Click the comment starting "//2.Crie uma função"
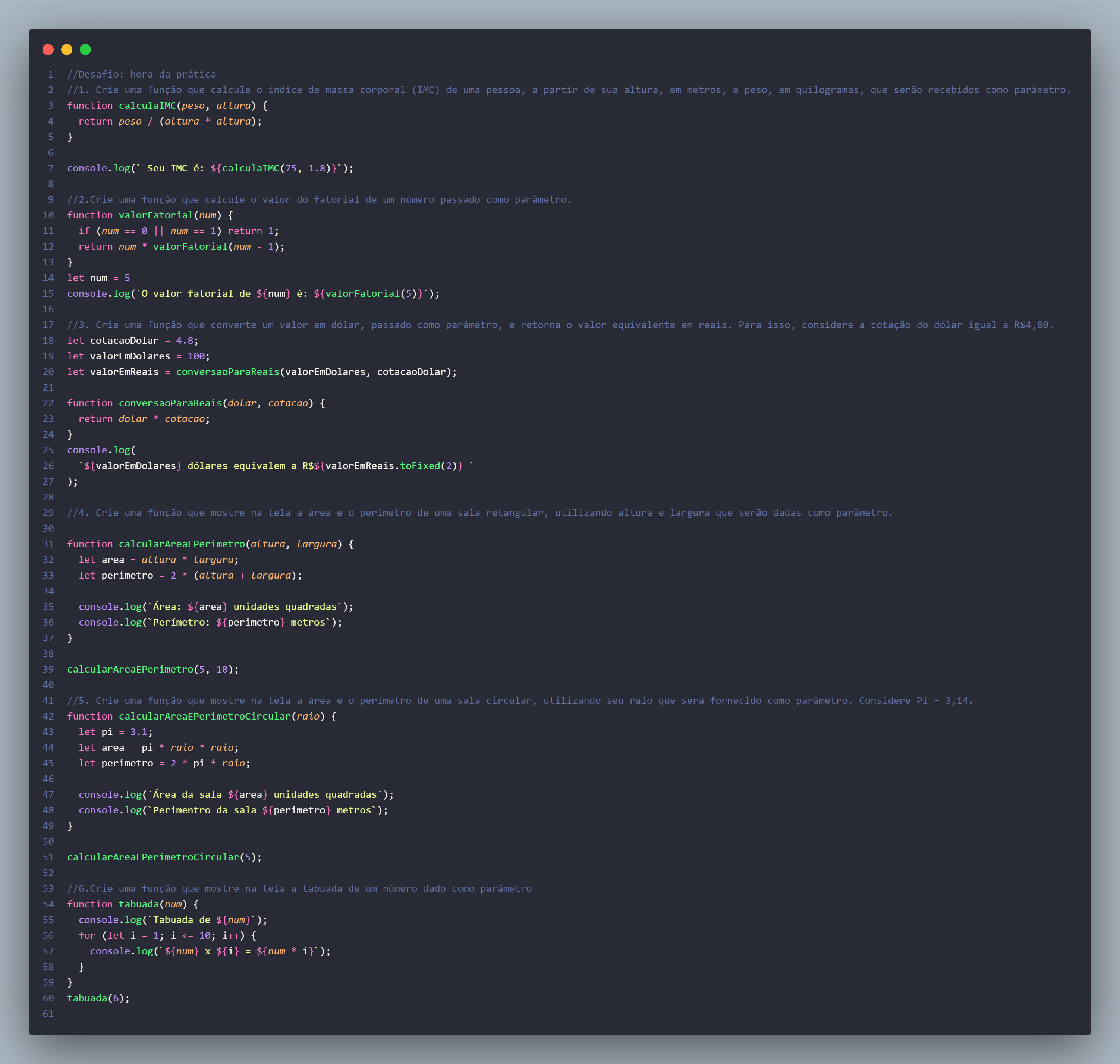This screenshot has width=1120, height=1064. 319,200
